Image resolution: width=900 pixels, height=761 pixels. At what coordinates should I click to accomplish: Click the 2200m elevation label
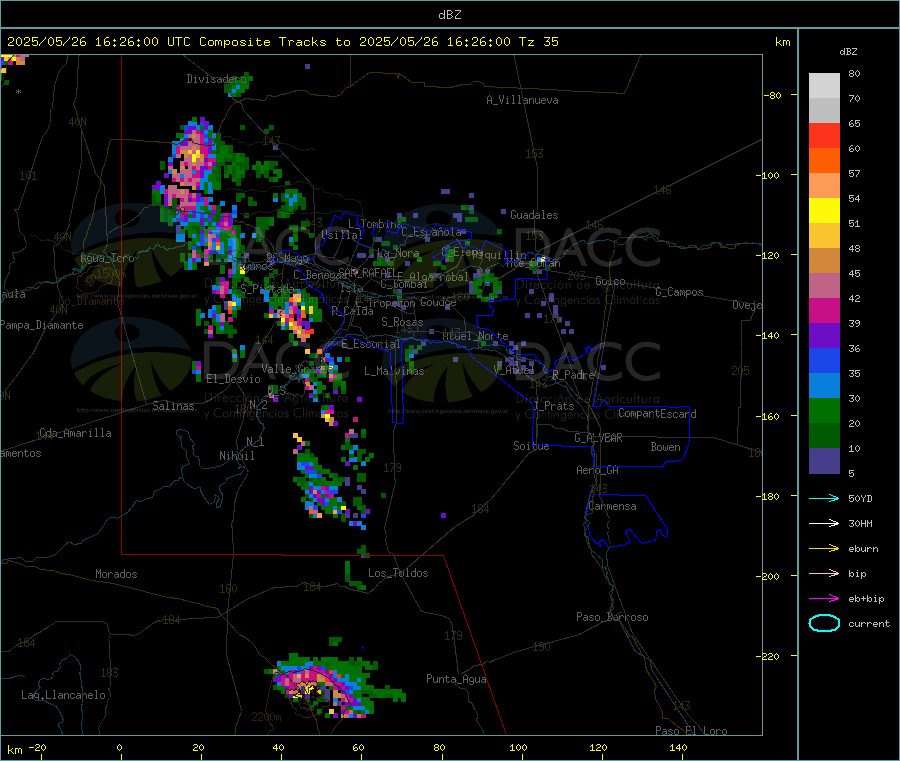[x=266, y=717]
